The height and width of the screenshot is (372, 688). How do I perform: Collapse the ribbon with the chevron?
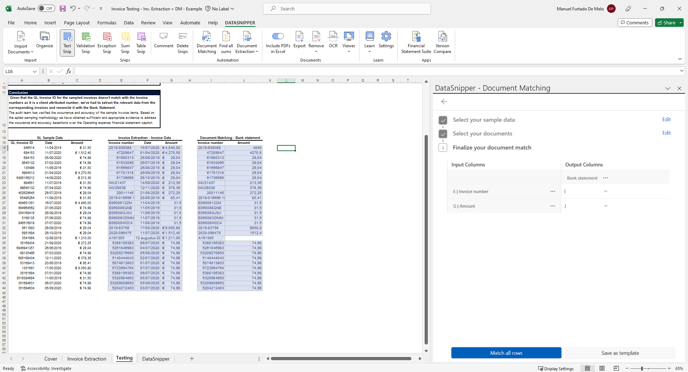click(680, 59)
